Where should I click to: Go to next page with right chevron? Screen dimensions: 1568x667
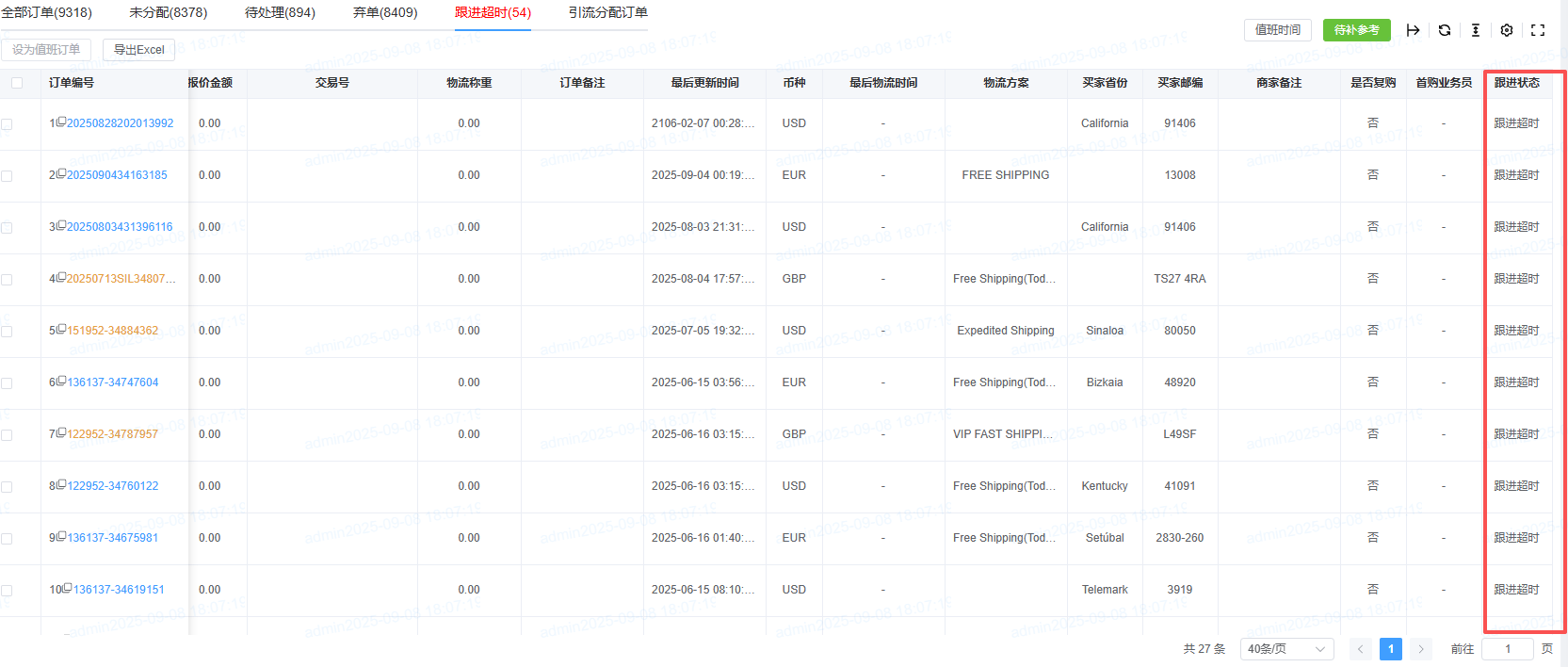coord(1421,649)
